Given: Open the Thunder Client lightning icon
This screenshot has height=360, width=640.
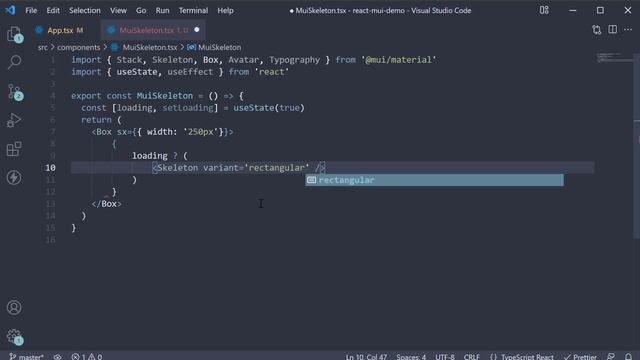Looking at the screenshot, I should pyautogui.click(x=14, y=178).
